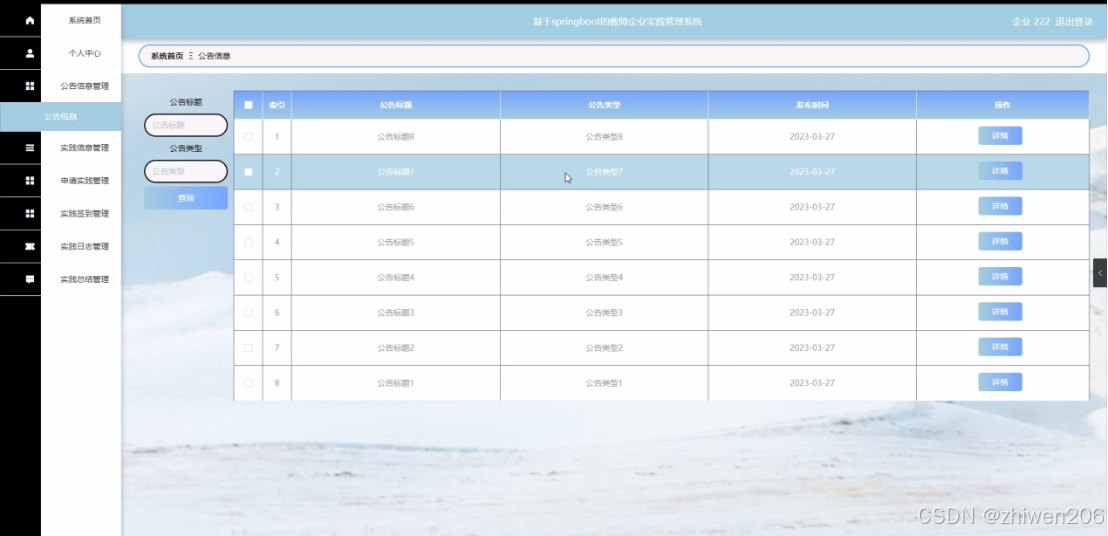Image resolution: width=1108 pixels, height=536 pixels.
Task: Check the row for 公告标题7
Action: click(x=248, y=172)
